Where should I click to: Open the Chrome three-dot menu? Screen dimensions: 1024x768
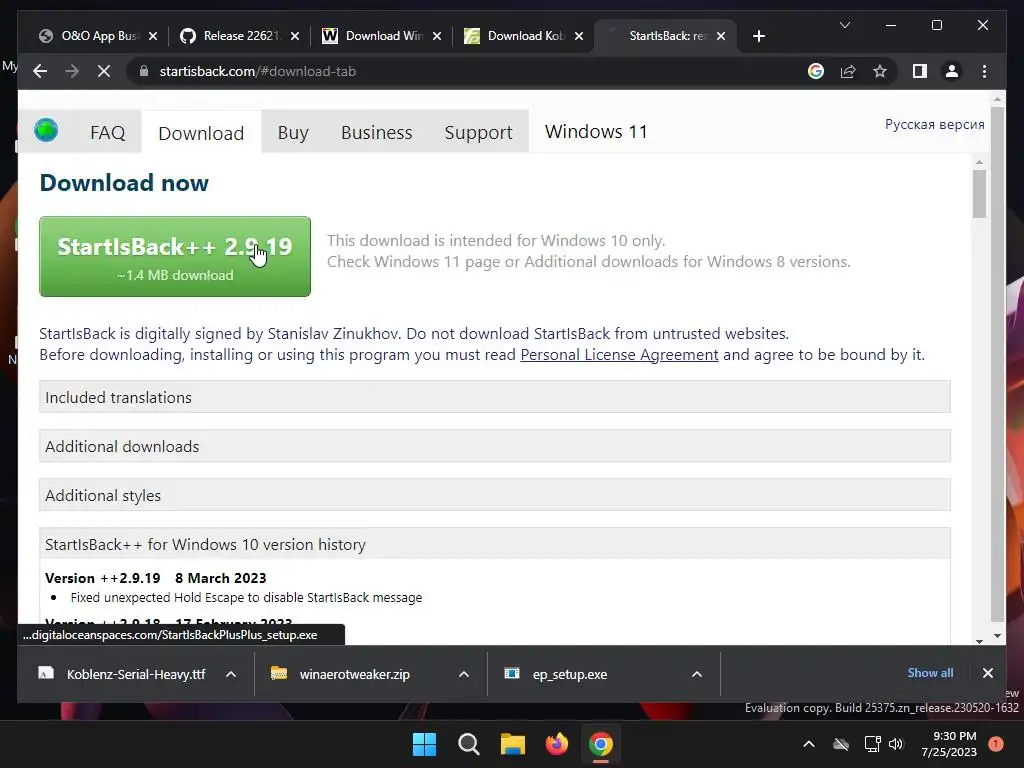[984, 71]
